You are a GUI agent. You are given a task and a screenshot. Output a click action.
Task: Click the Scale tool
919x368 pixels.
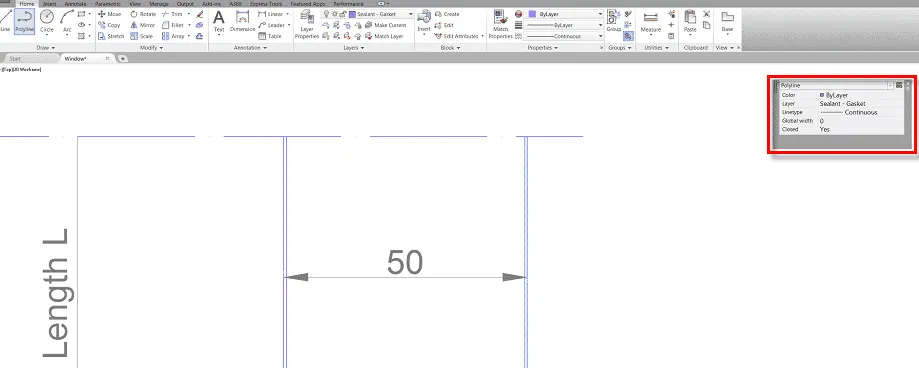[x=141, y=36]
